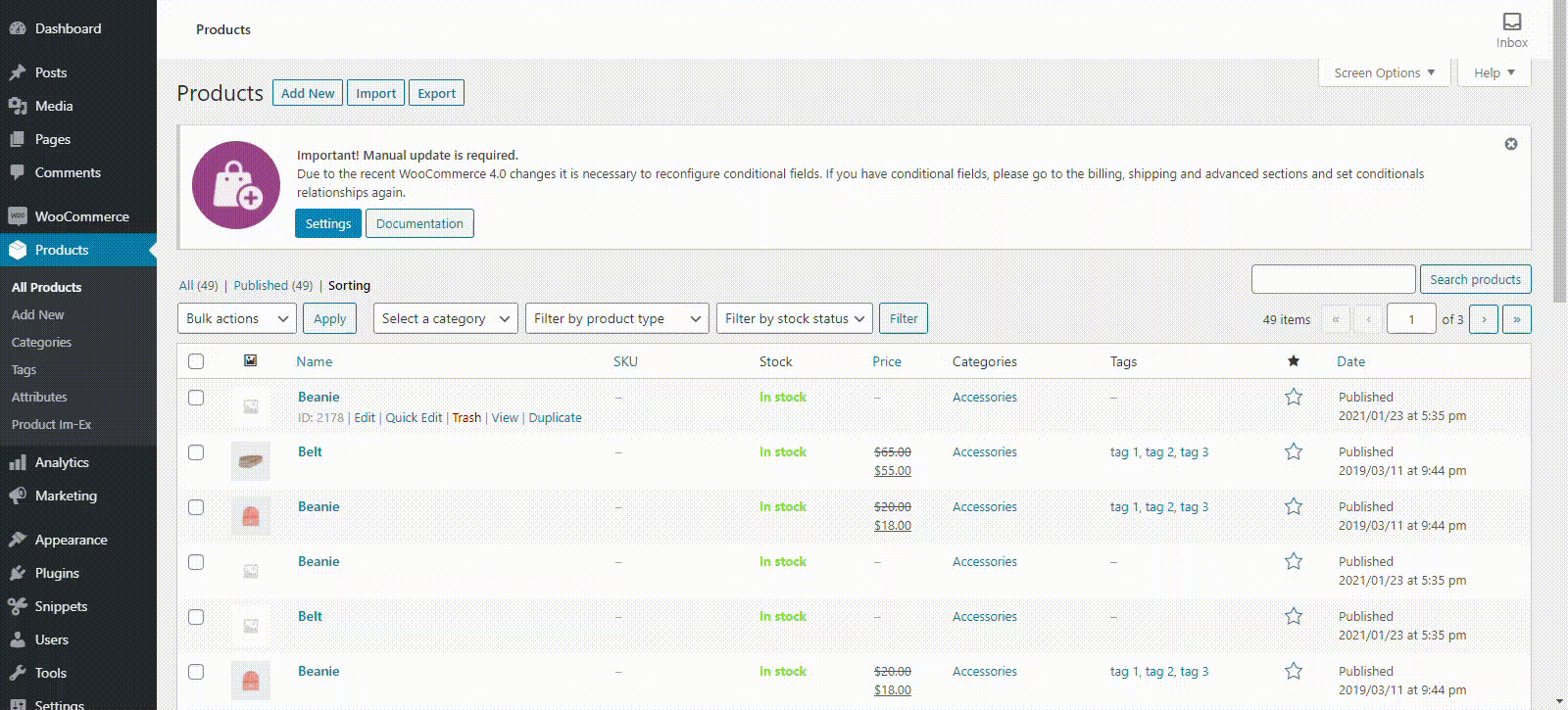Viewport: 1568px width, 710px height.
Task: Click the WooCommerce logo icon
Action: pyautogui.click(x=18, y=216)
